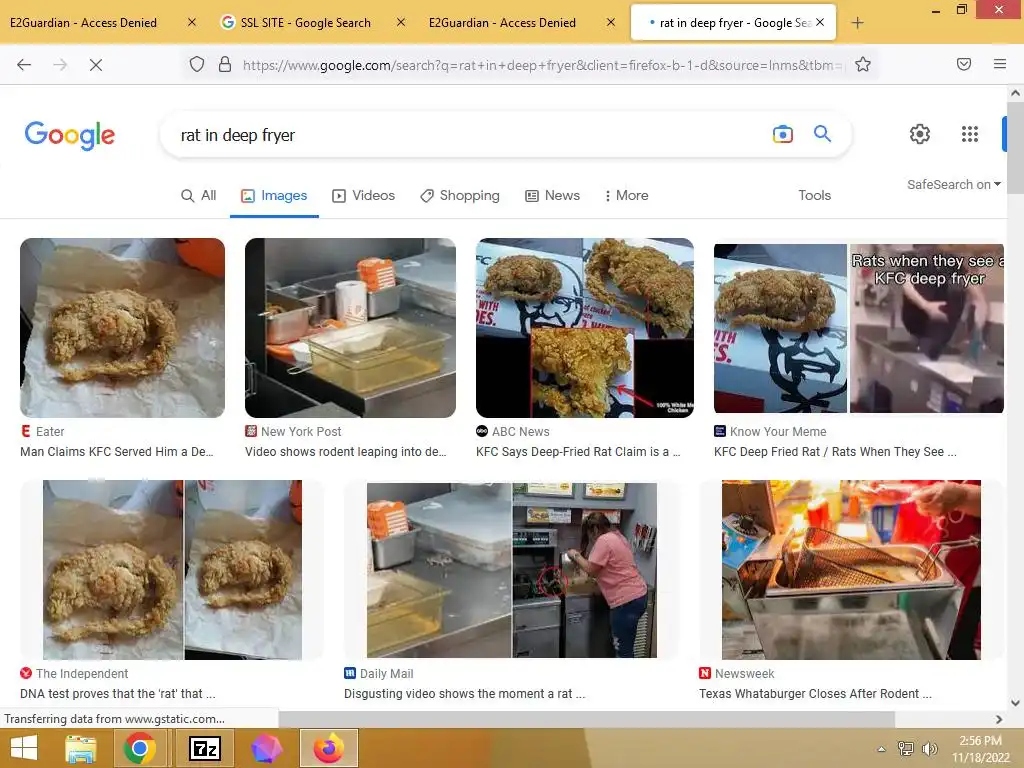The height and width of the screenshot is (768, 1024).
Task: Select the Videos search tab
Action: [364, 195]
